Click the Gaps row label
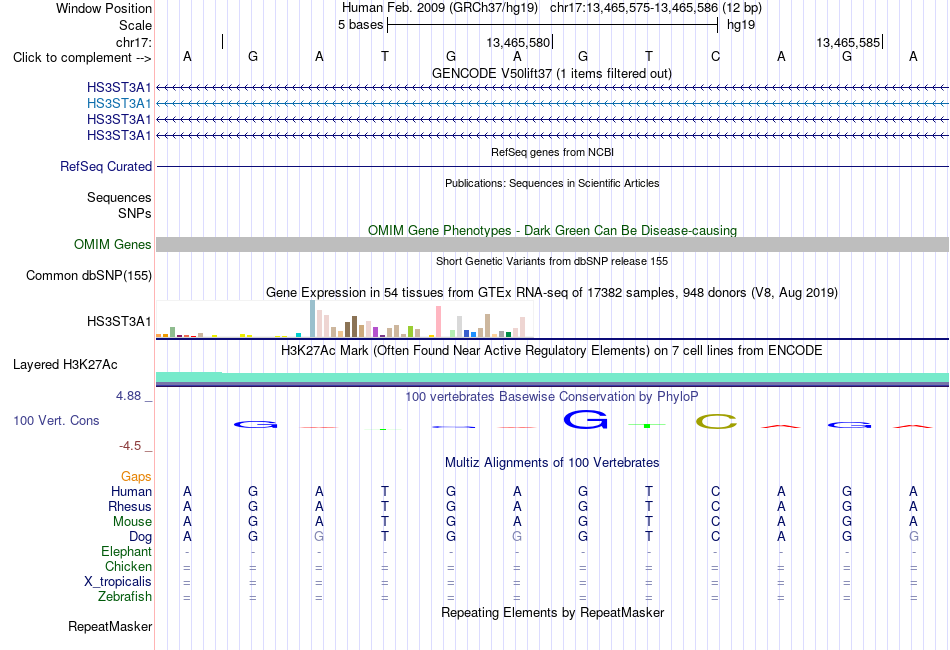The image size is (950, 650). pyautogui.click(x=136, y=477)
